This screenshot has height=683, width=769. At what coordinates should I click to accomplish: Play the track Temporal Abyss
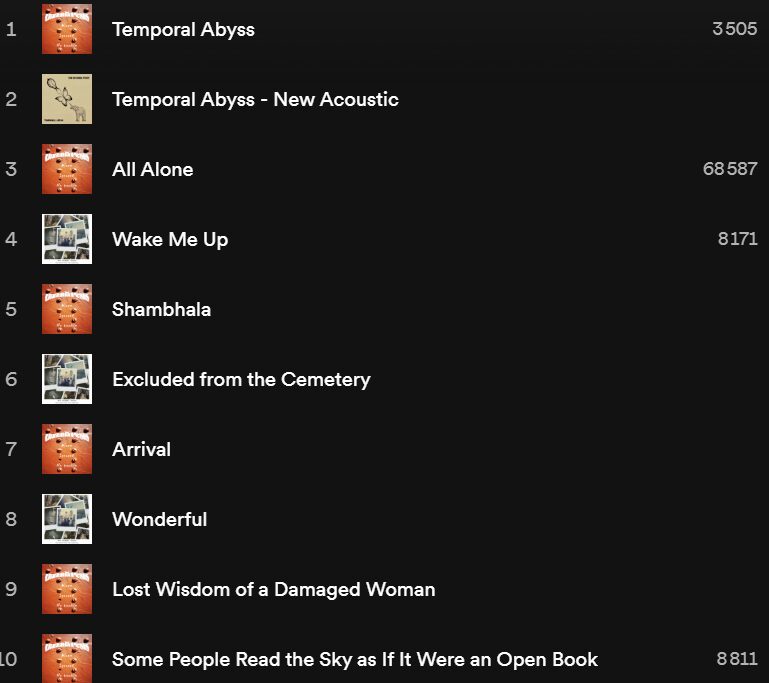pyautogui.click(x=183, y=30)
